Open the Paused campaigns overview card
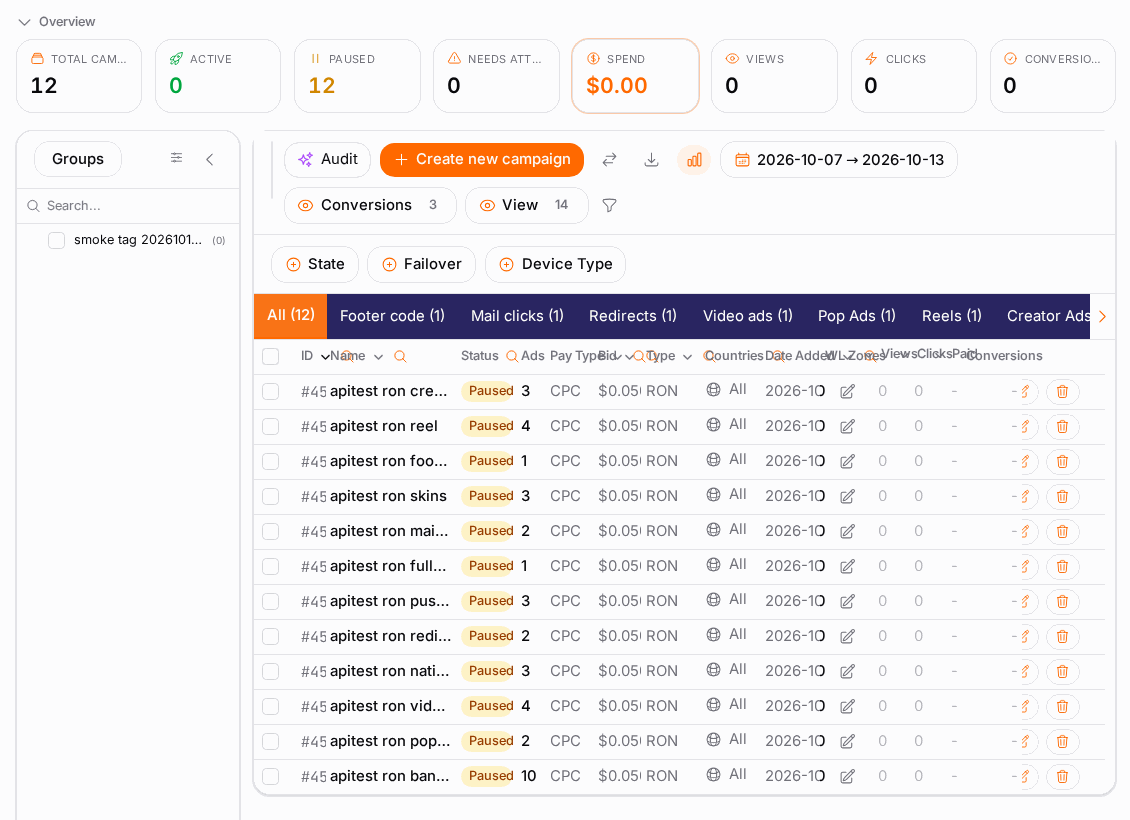The image size is (1130, 820). coord(357,76)
